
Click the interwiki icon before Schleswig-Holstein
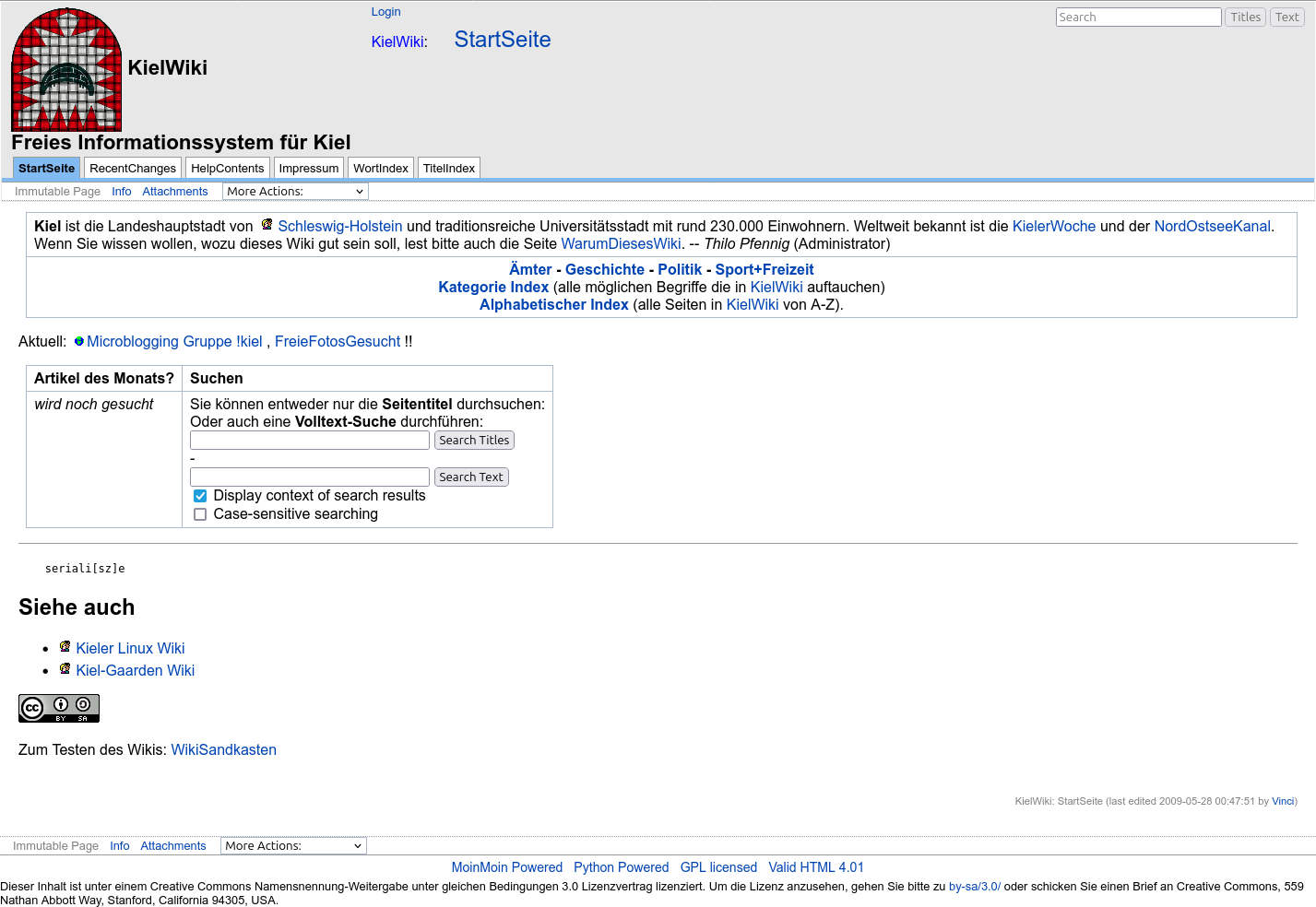pos(267,225)
